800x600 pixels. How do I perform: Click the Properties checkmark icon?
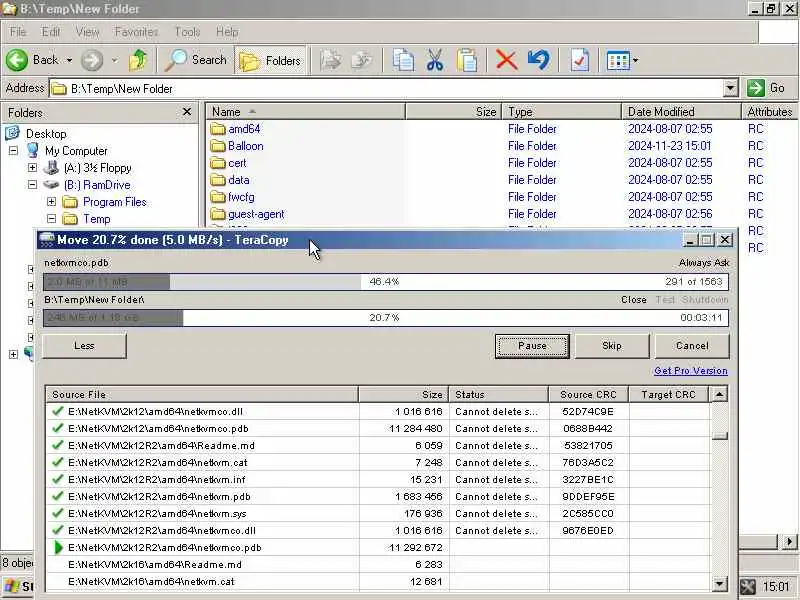click(580, 60)
